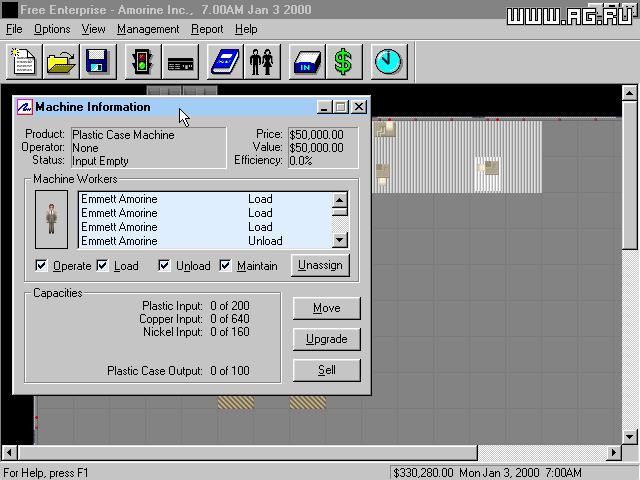
Task: Minimize the Machine Information window
Action: click(324, 107)
